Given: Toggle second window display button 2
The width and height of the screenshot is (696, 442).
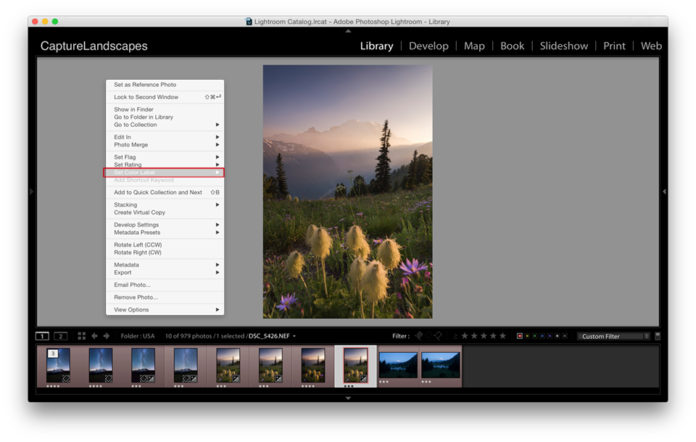Looking at the screenshot, I should click(60, 336).
